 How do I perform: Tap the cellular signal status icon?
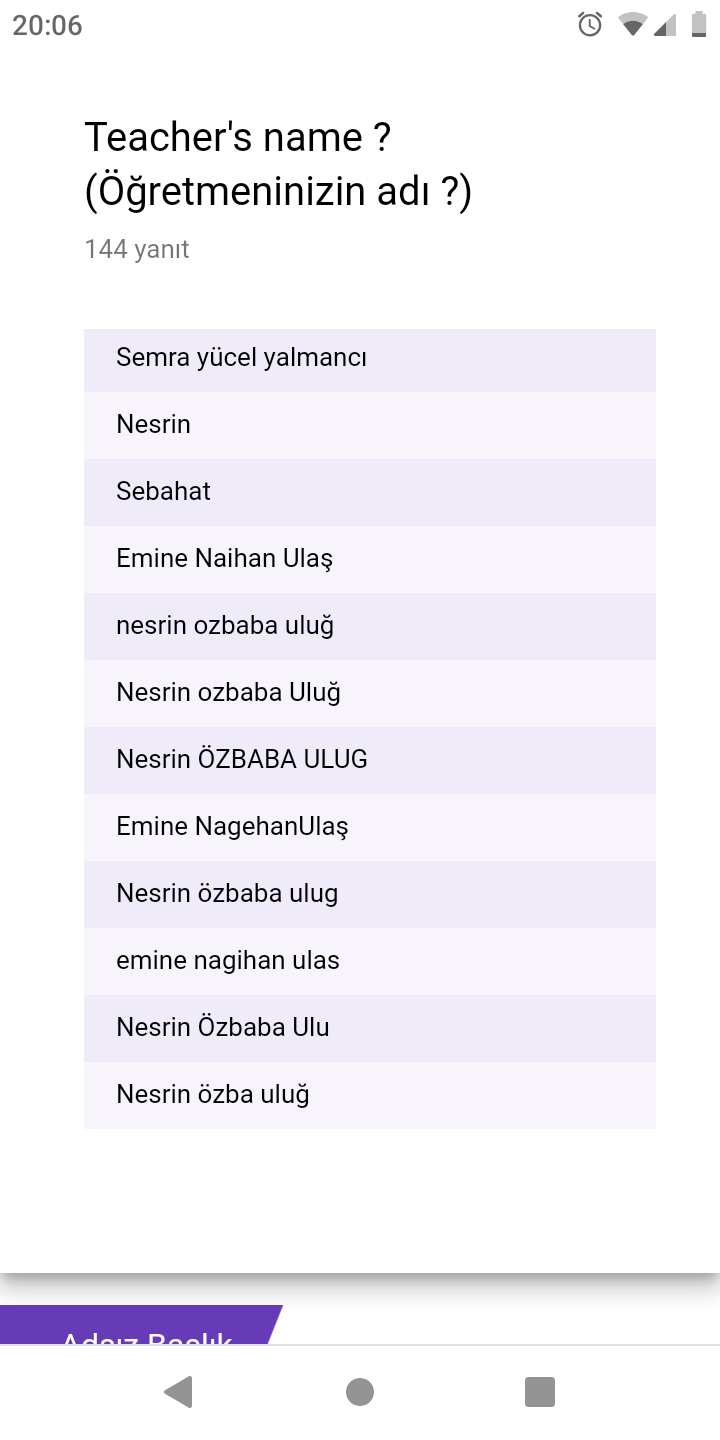tap(665, 25)
